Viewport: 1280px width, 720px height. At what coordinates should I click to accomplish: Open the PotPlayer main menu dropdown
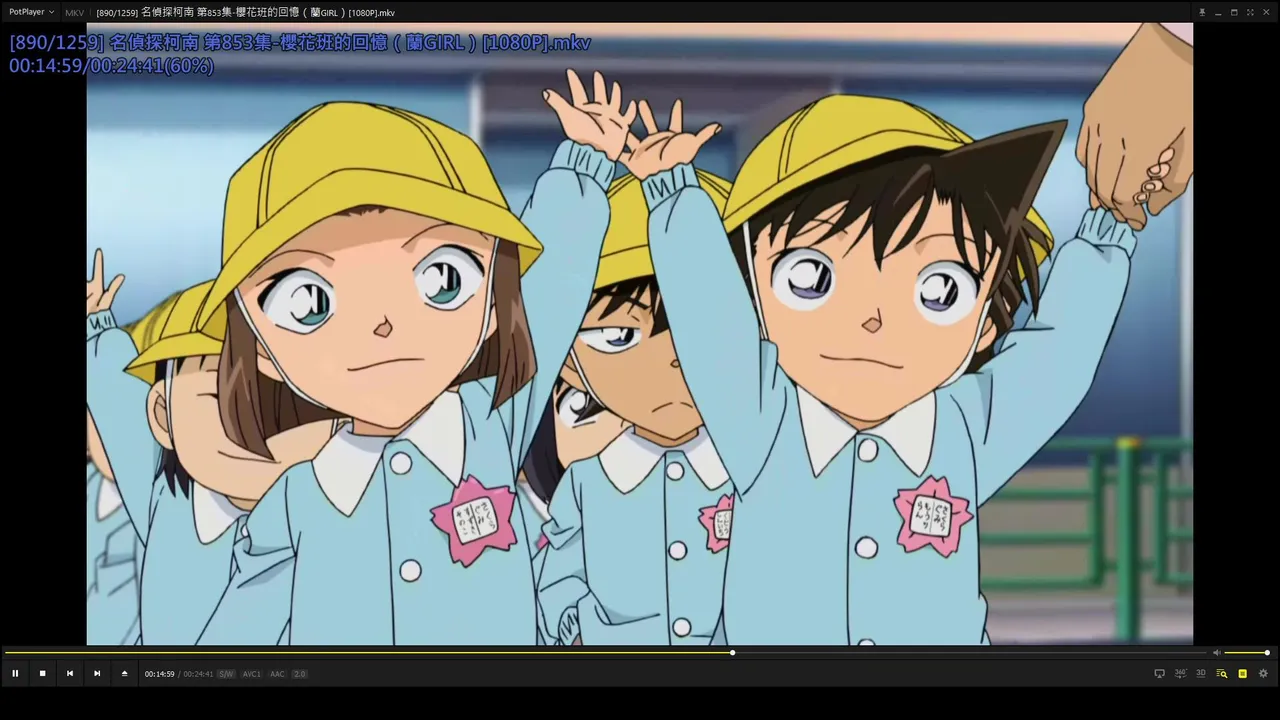31,12
